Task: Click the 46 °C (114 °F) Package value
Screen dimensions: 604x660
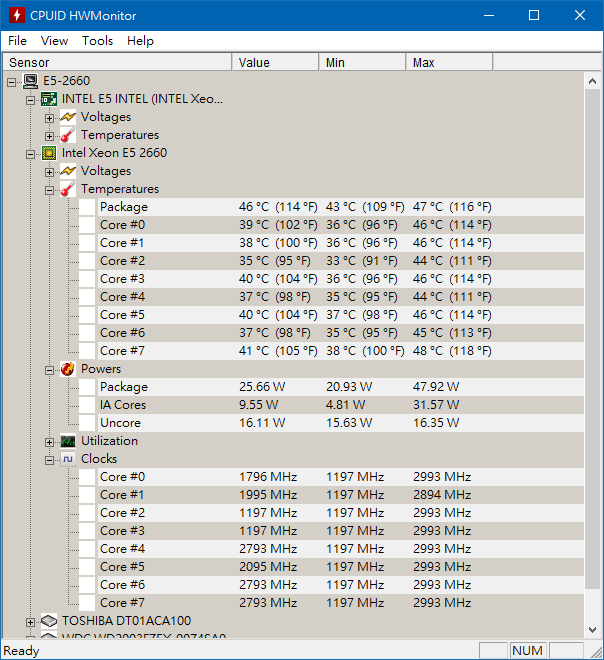Action: click(278, 207)
